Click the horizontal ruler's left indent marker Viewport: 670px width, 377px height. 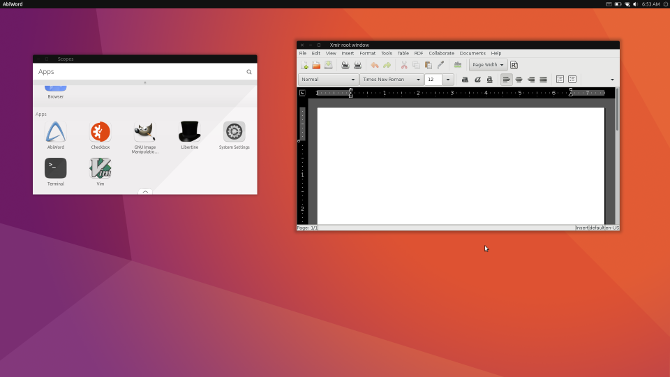point(351,93)
